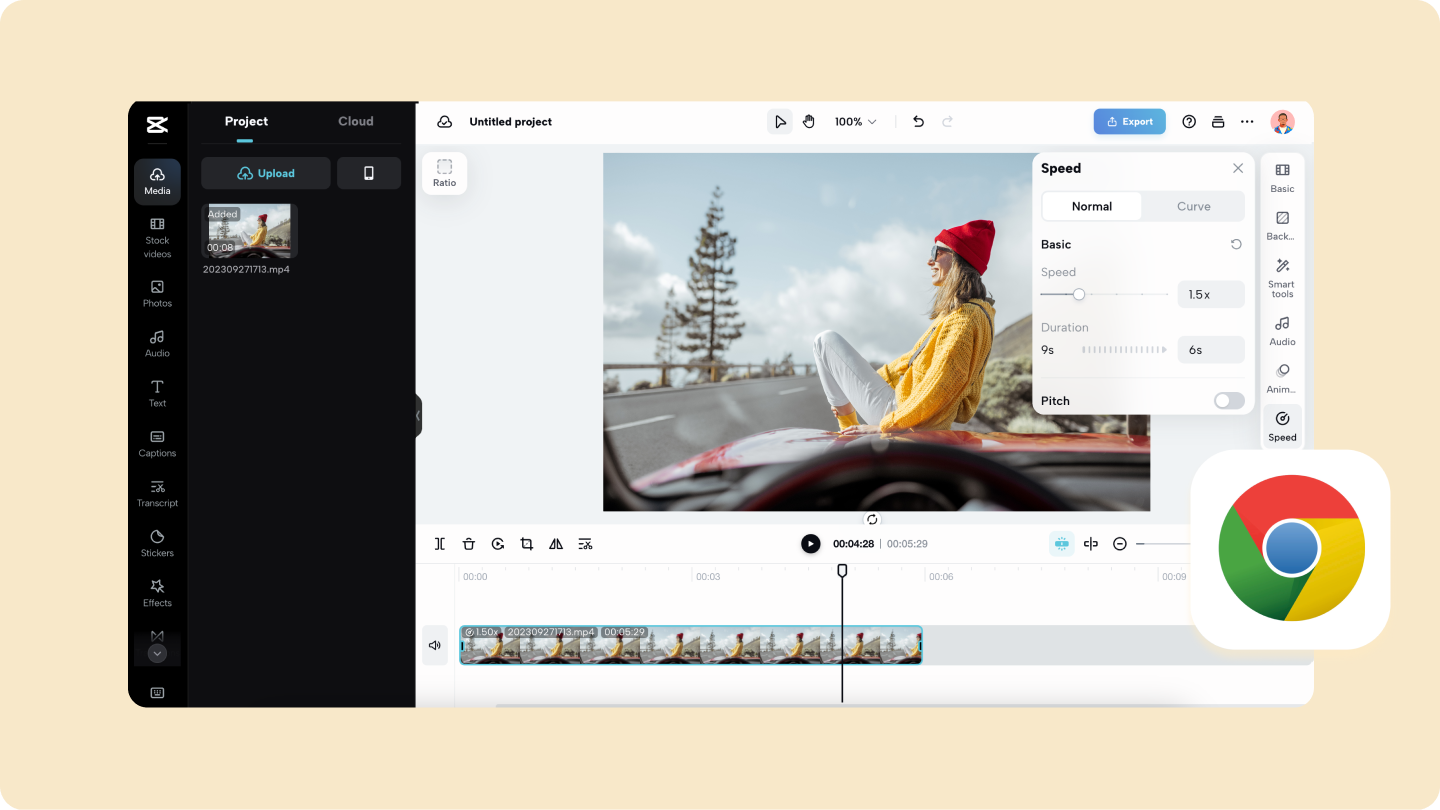Open the Background panel in right sidebar

[1282, 226]
